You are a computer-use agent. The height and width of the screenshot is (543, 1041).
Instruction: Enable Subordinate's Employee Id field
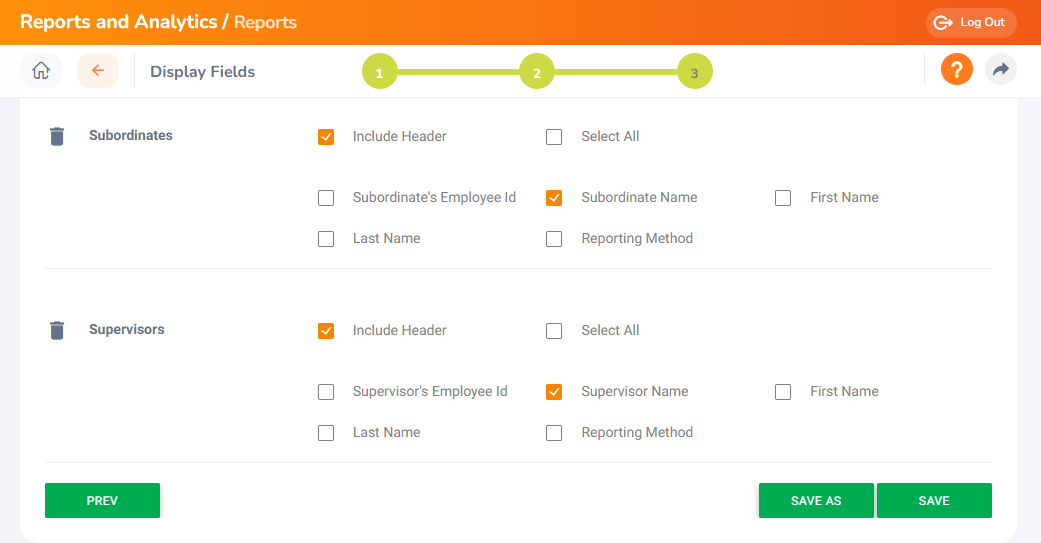[326, 198]
